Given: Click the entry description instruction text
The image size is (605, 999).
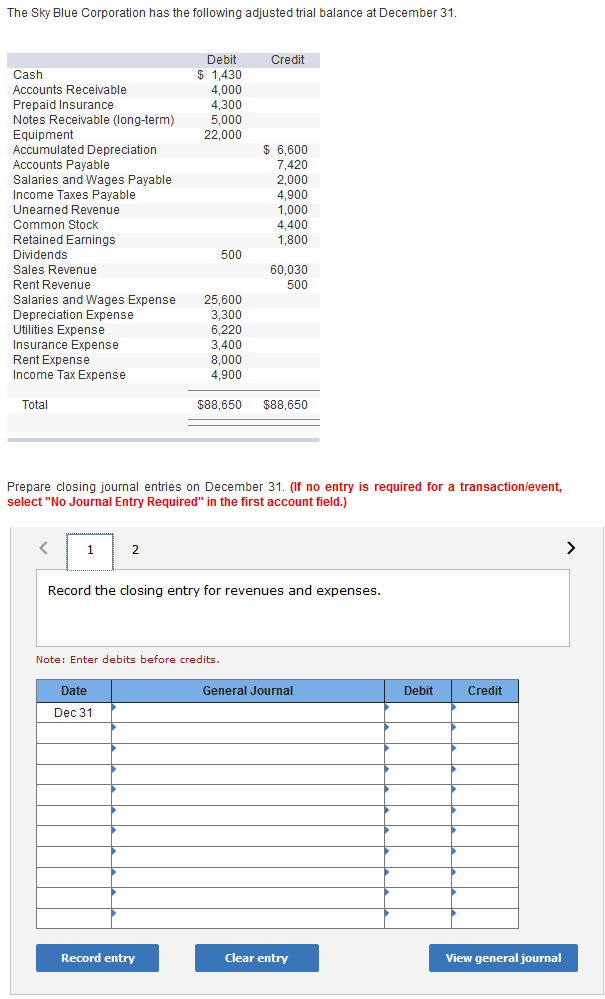Looking at the screenshot, I should coord(215,591).
